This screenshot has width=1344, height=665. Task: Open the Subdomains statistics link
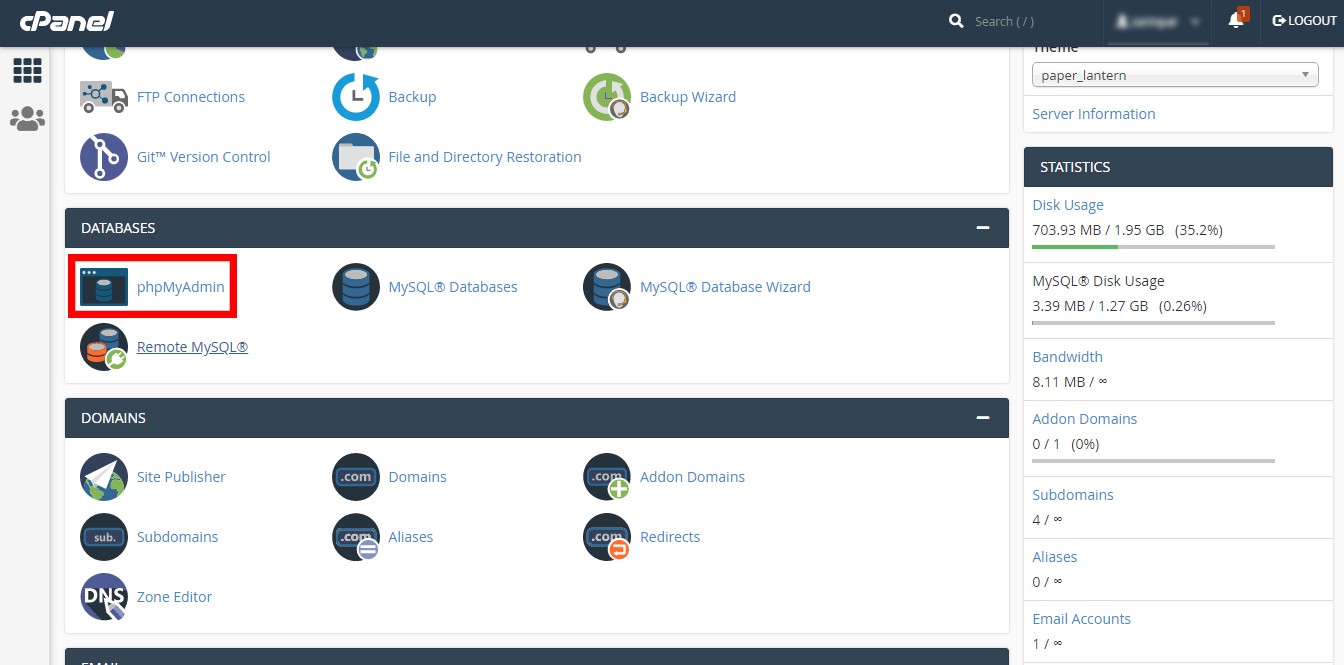click(1073, 495)
